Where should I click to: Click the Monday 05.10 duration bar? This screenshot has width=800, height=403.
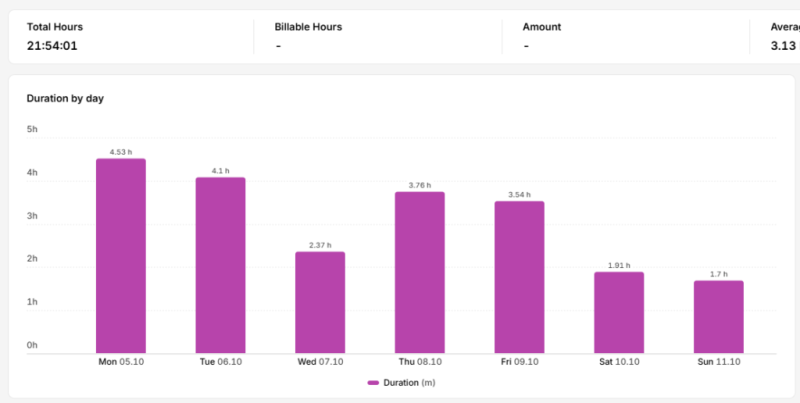pyautogui.click(x=121, y=256)
